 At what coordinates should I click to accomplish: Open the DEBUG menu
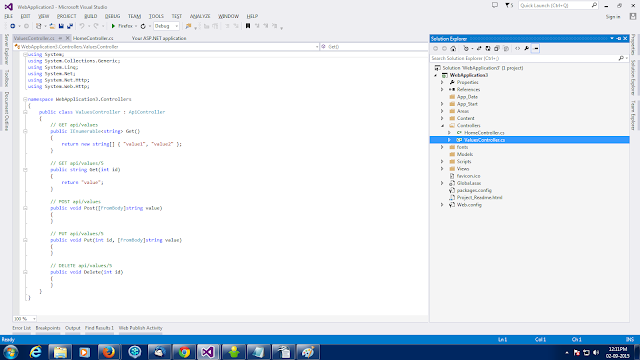pos(112,16)
